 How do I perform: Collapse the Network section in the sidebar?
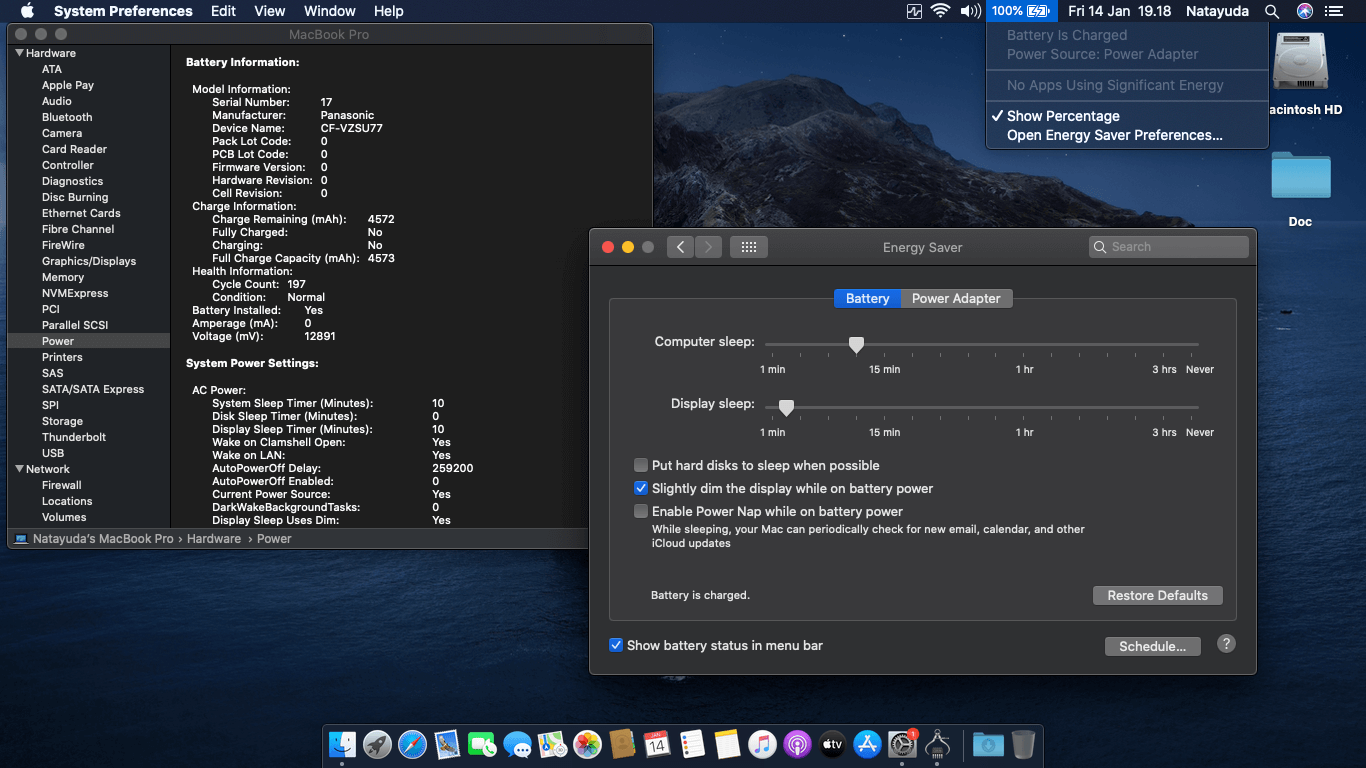(18, 469)
